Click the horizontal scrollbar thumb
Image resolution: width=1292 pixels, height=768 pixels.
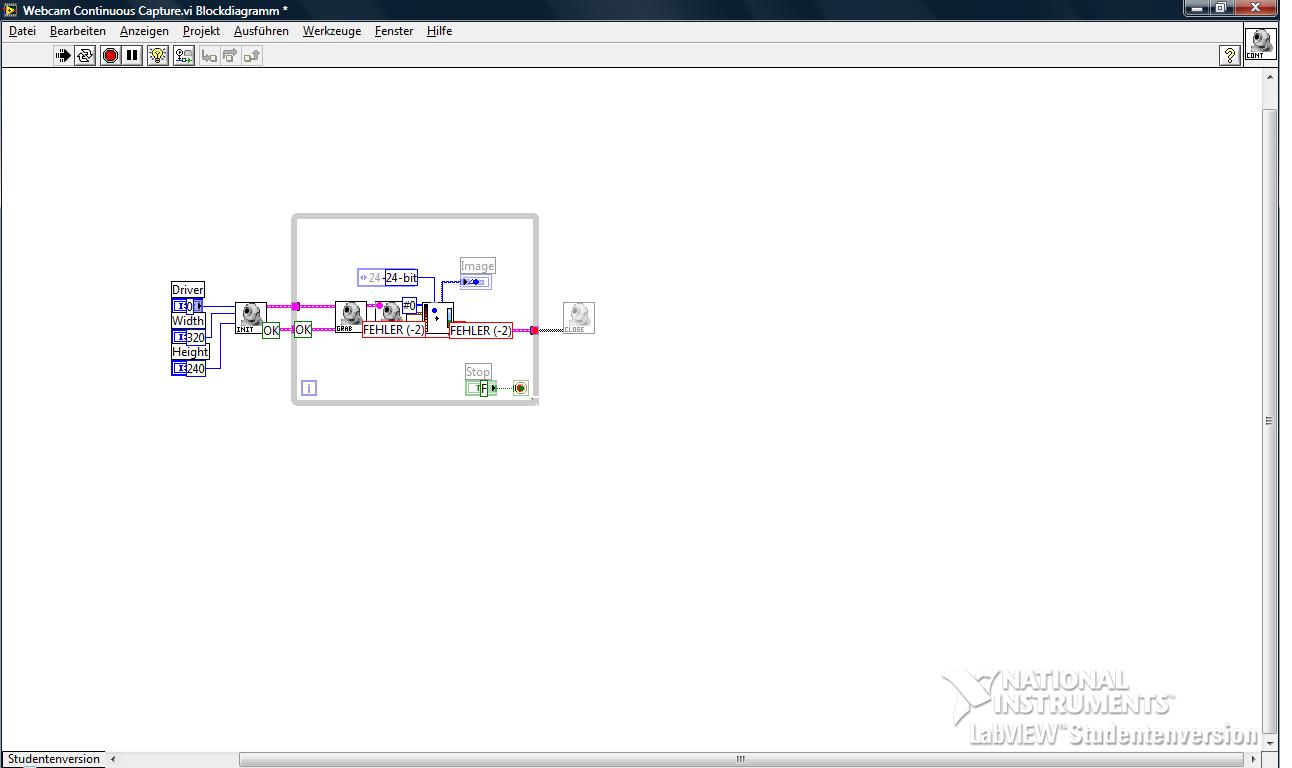(x=741, y=759)
